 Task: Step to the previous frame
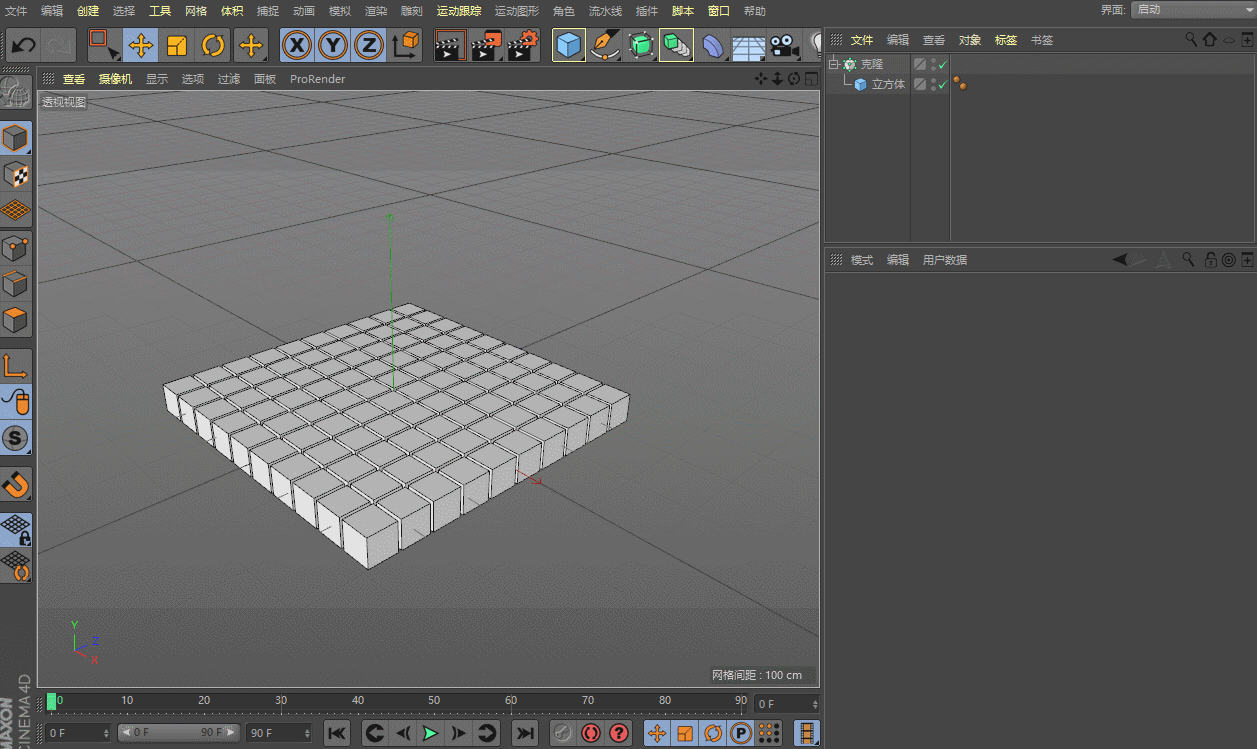tap(403, 733)
